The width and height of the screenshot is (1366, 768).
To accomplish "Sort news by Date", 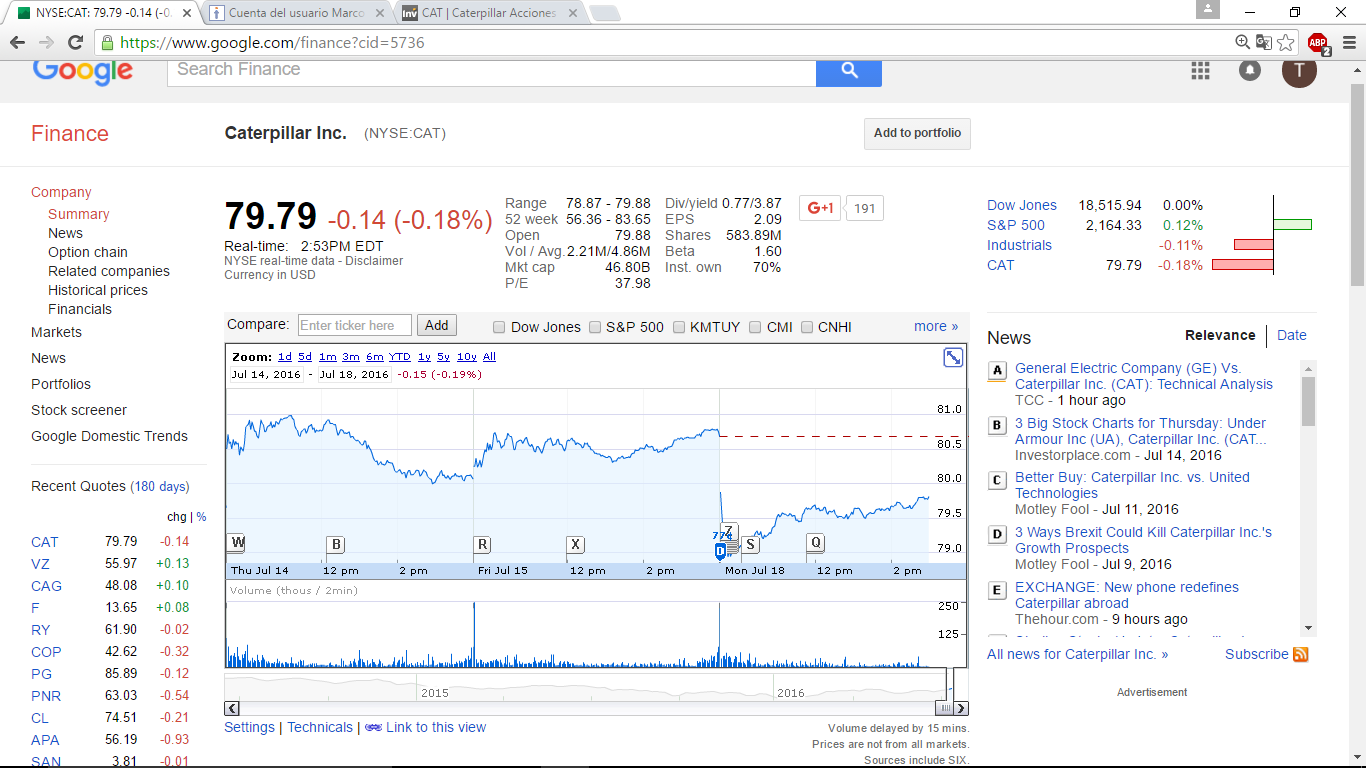I will 1292,335.
